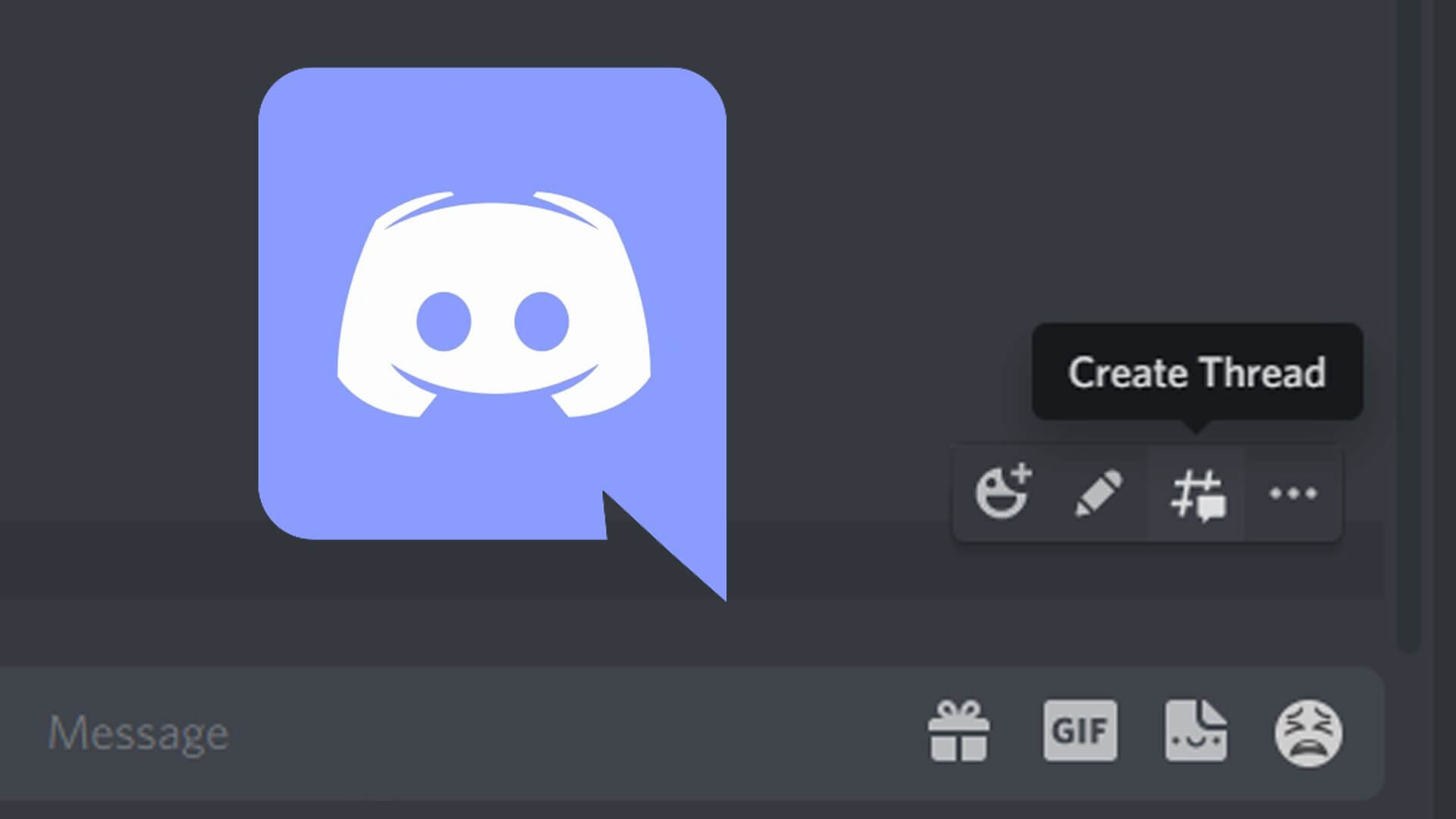
Task: Open the Nitro gift icon
Action: (959, 731)
